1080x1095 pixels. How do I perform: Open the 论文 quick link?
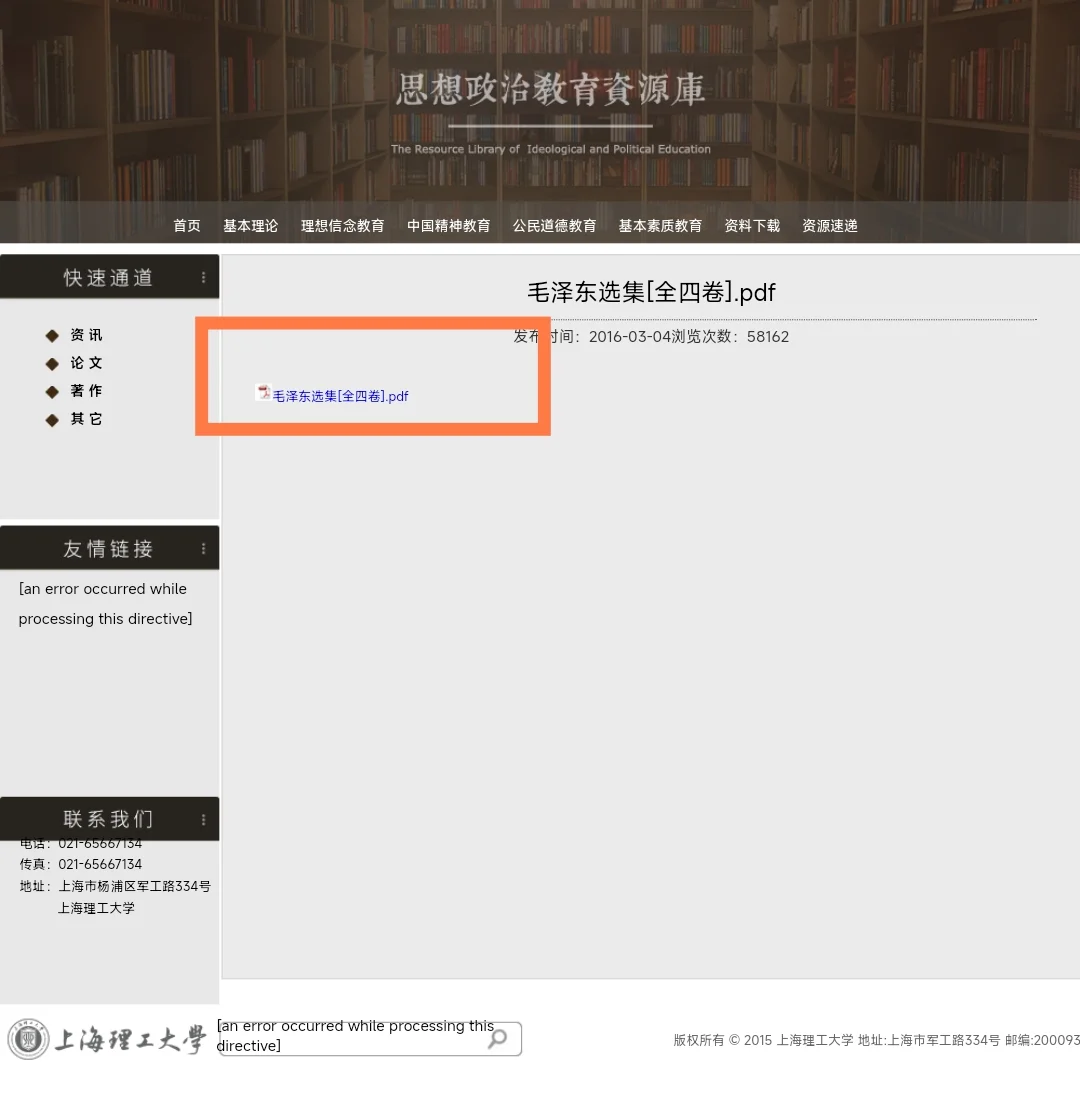87,363
